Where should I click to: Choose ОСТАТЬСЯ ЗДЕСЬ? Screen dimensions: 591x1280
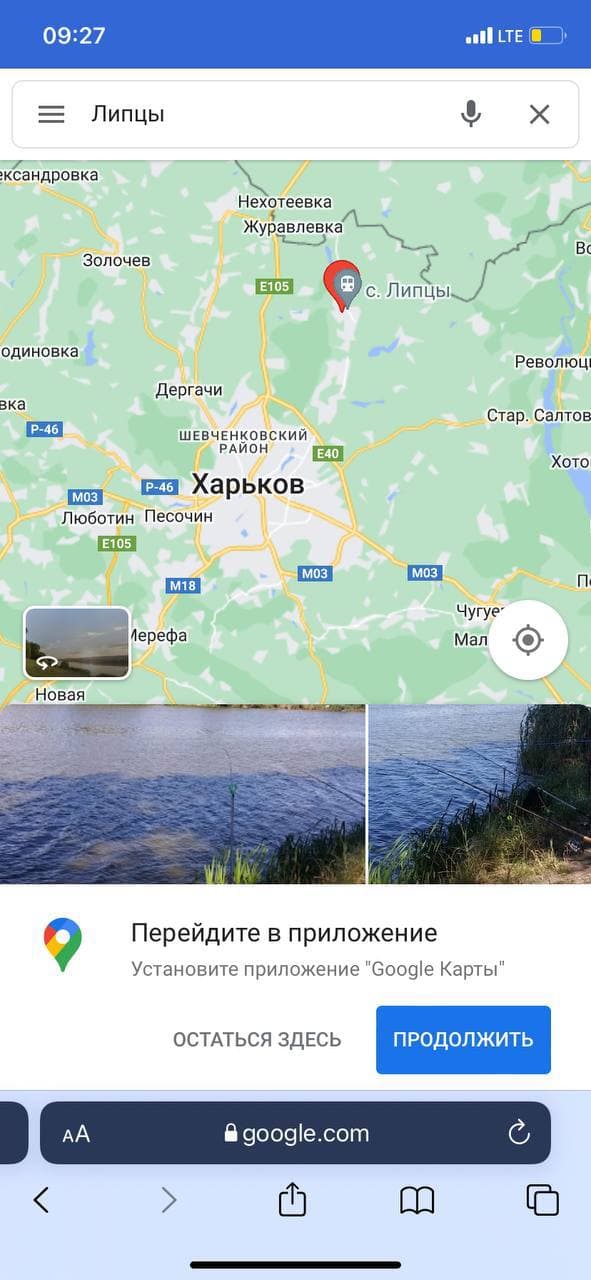(x=257, y=1039)
